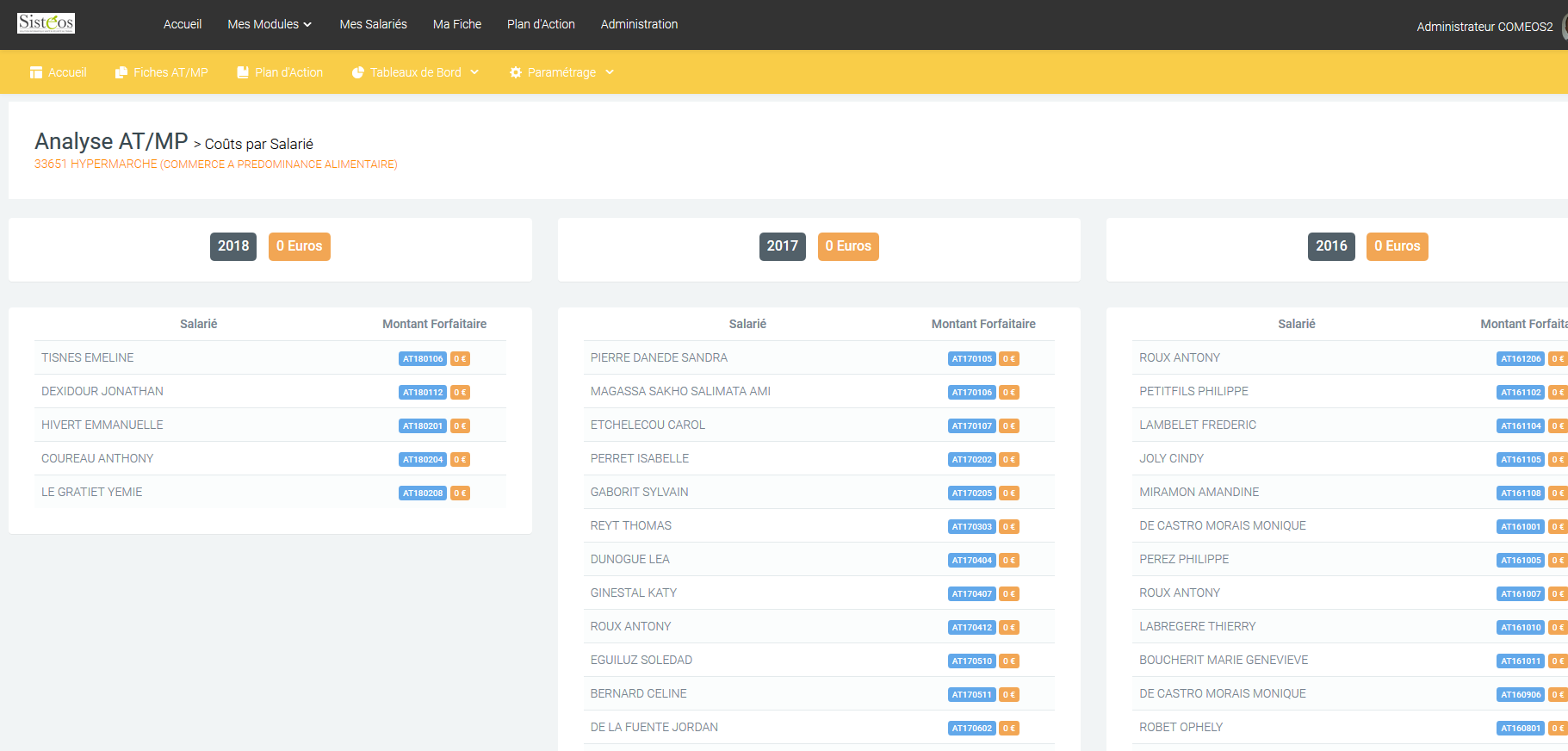Click the Coûts par Salarié breadcrumb

pos(259,144)
